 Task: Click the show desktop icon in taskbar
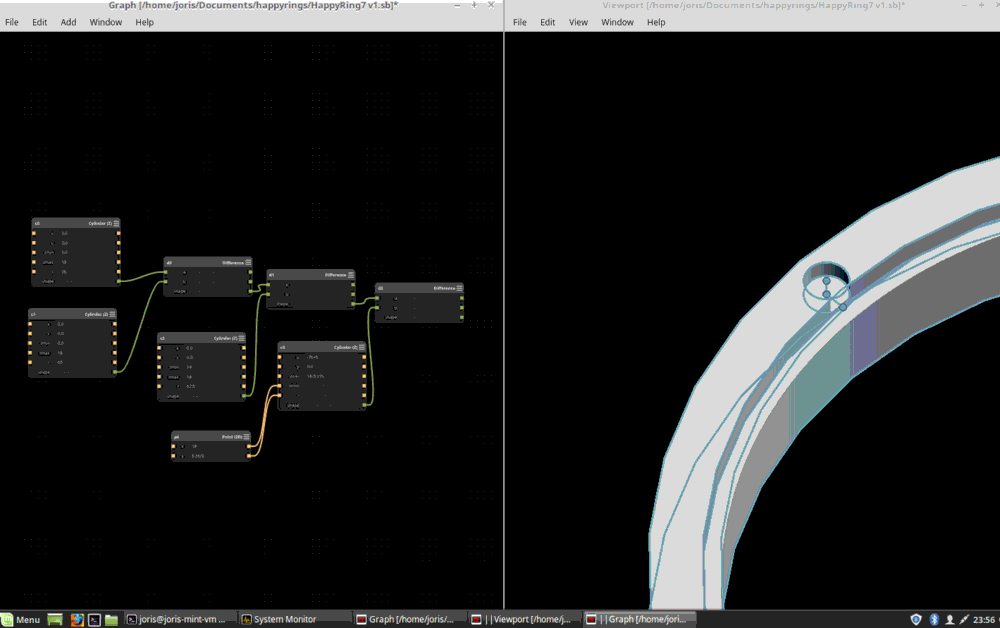(x=55, y=620)
